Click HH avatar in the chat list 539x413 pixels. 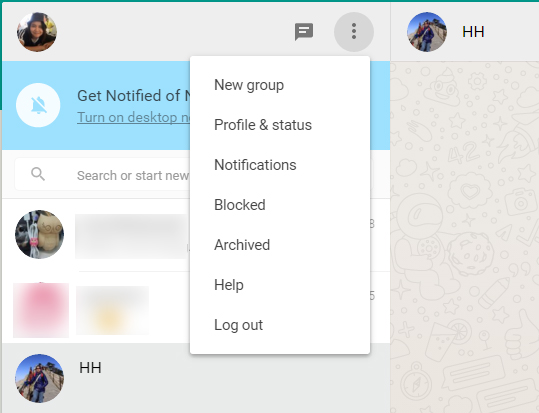(x=40, y=378)
